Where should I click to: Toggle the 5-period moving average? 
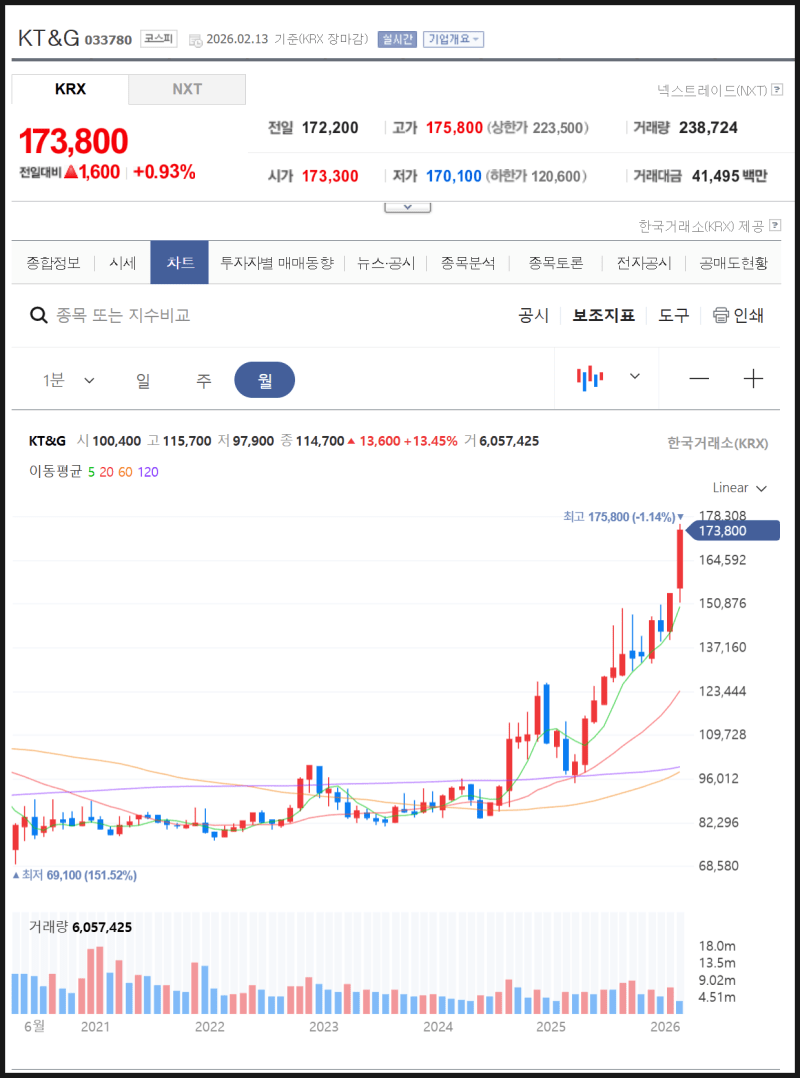tap(91, 472)
